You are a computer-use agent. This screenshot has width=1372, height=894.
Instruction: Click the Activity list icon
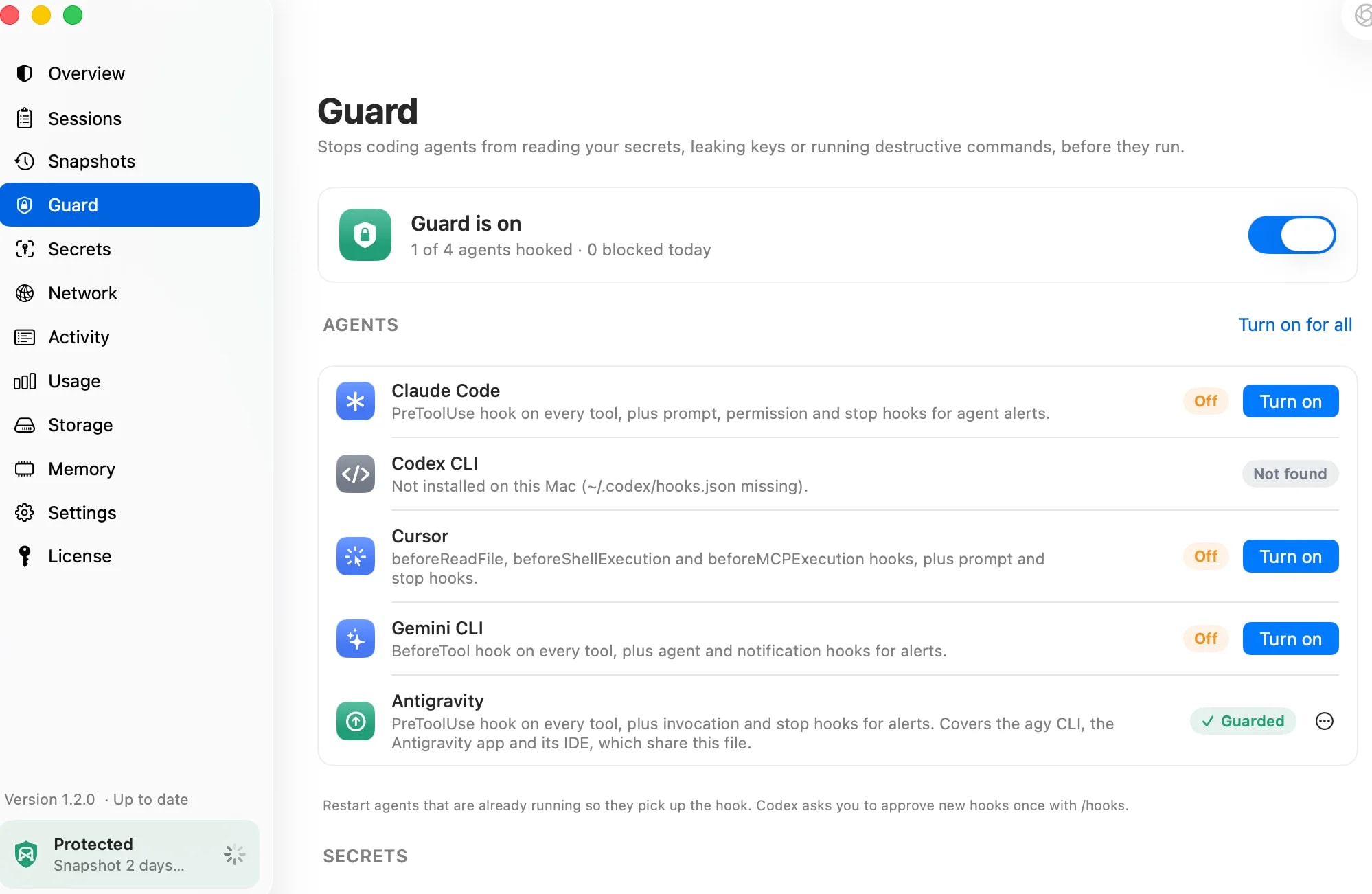[25, 337]
